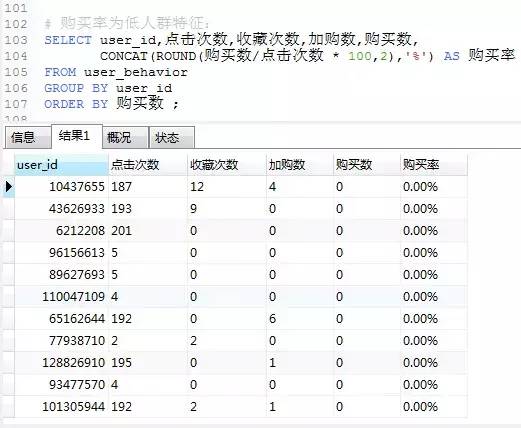The width and height of the screenshot is (521, 428).
Task: Click the 购买率 column header
Action: [434, 165]
